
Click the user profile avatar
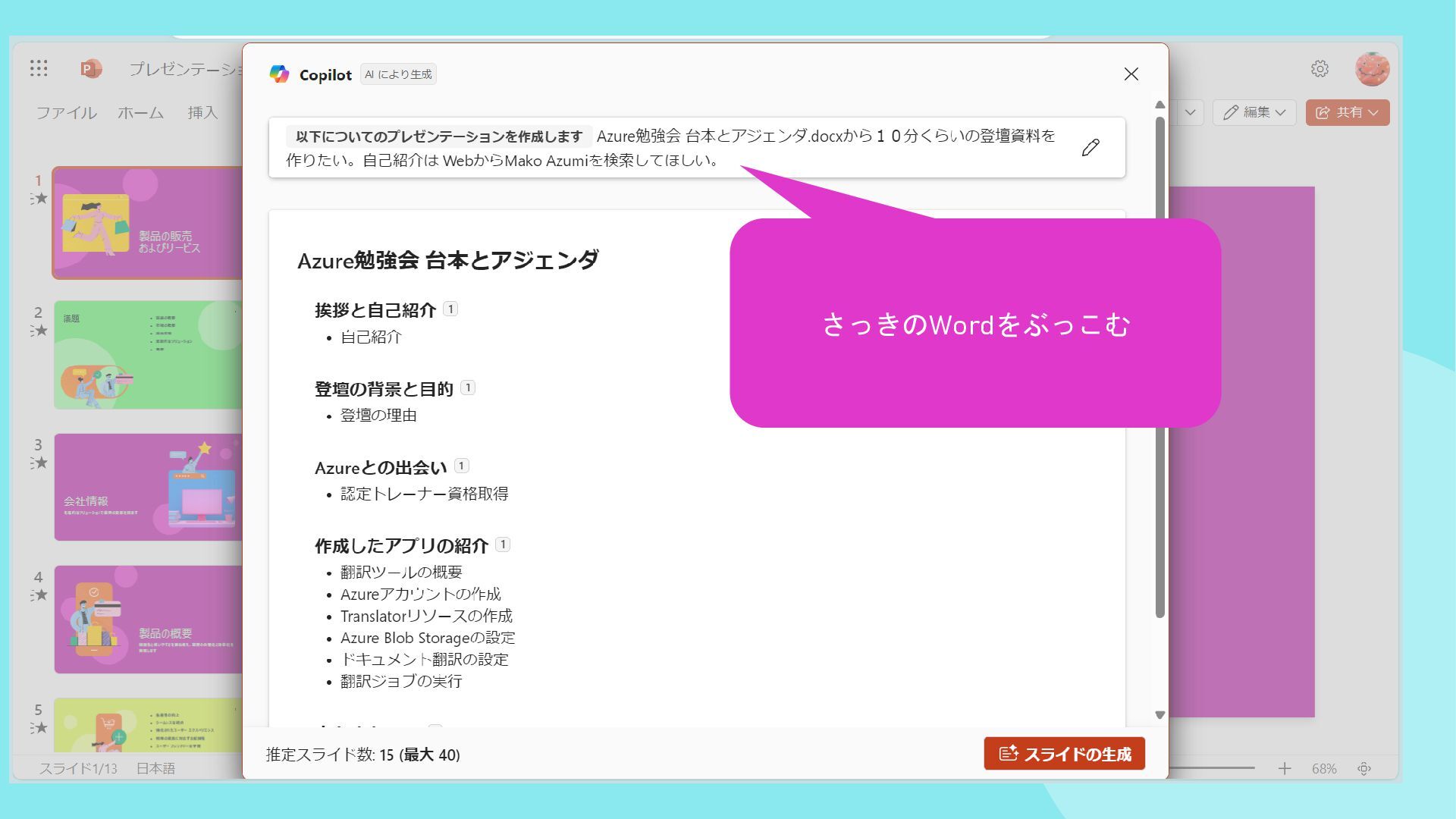(x=1372, y=69)
